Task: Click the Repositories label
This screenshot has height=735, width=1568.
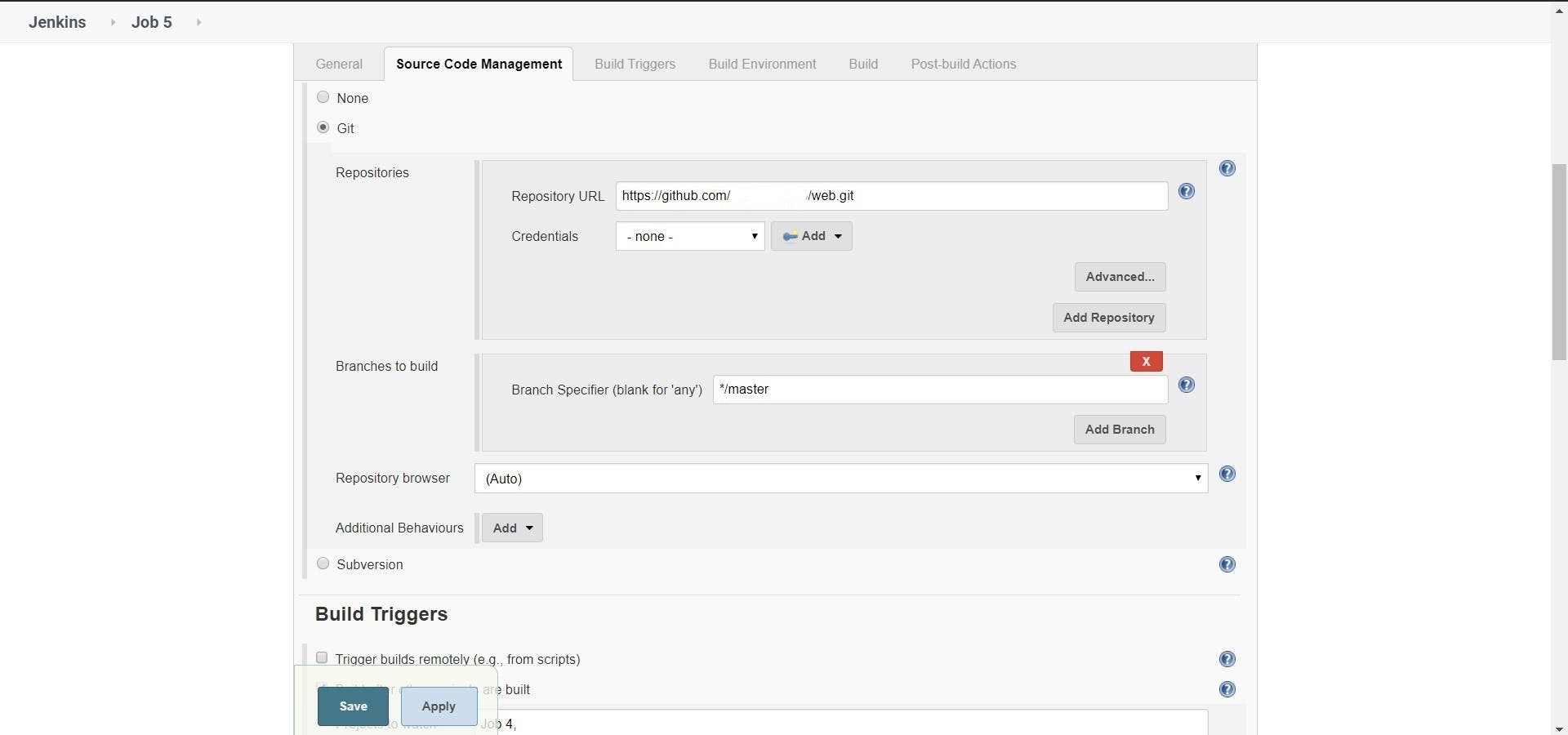Action: [372, 172]
